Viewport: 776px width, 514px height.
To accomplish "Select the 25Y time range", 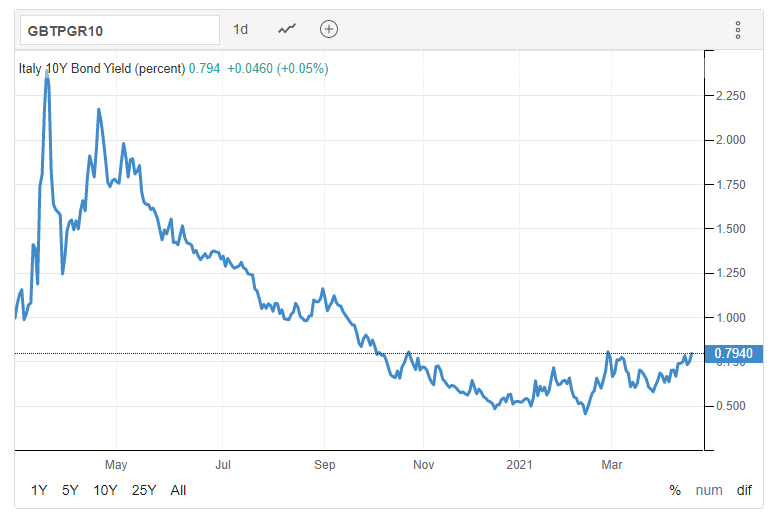I will (144, 490).
